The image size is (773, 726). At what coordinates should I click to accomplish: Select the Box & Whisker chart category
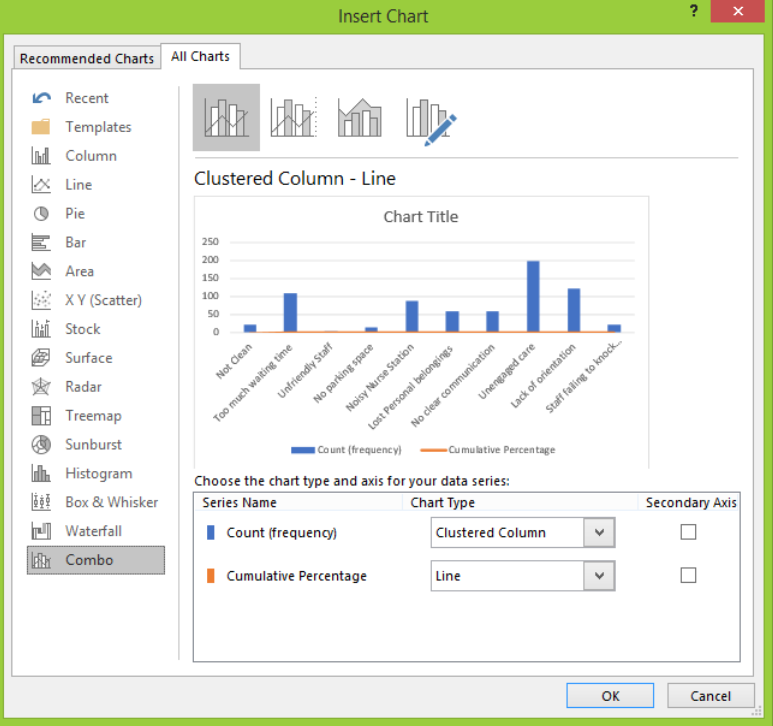point(96,502)
